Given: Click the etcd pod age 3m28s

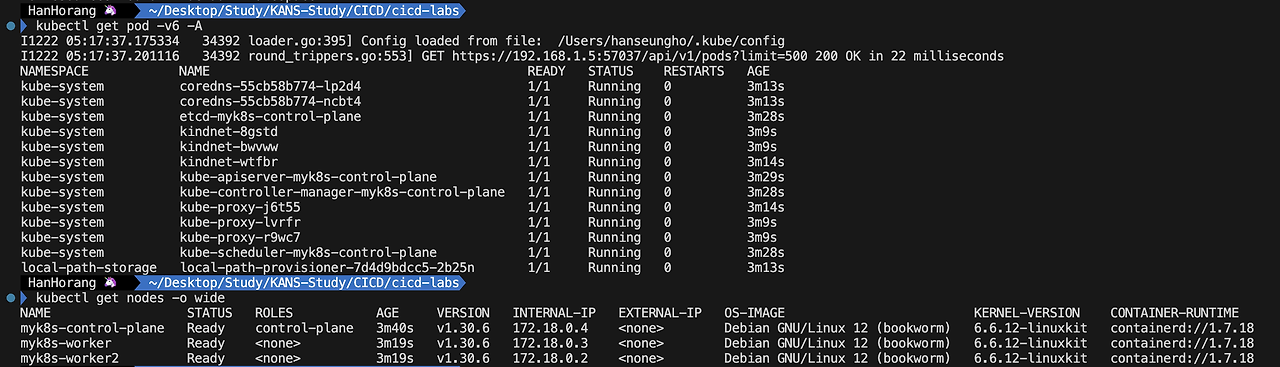Looking at the screenshot, I should coord(766,116).
